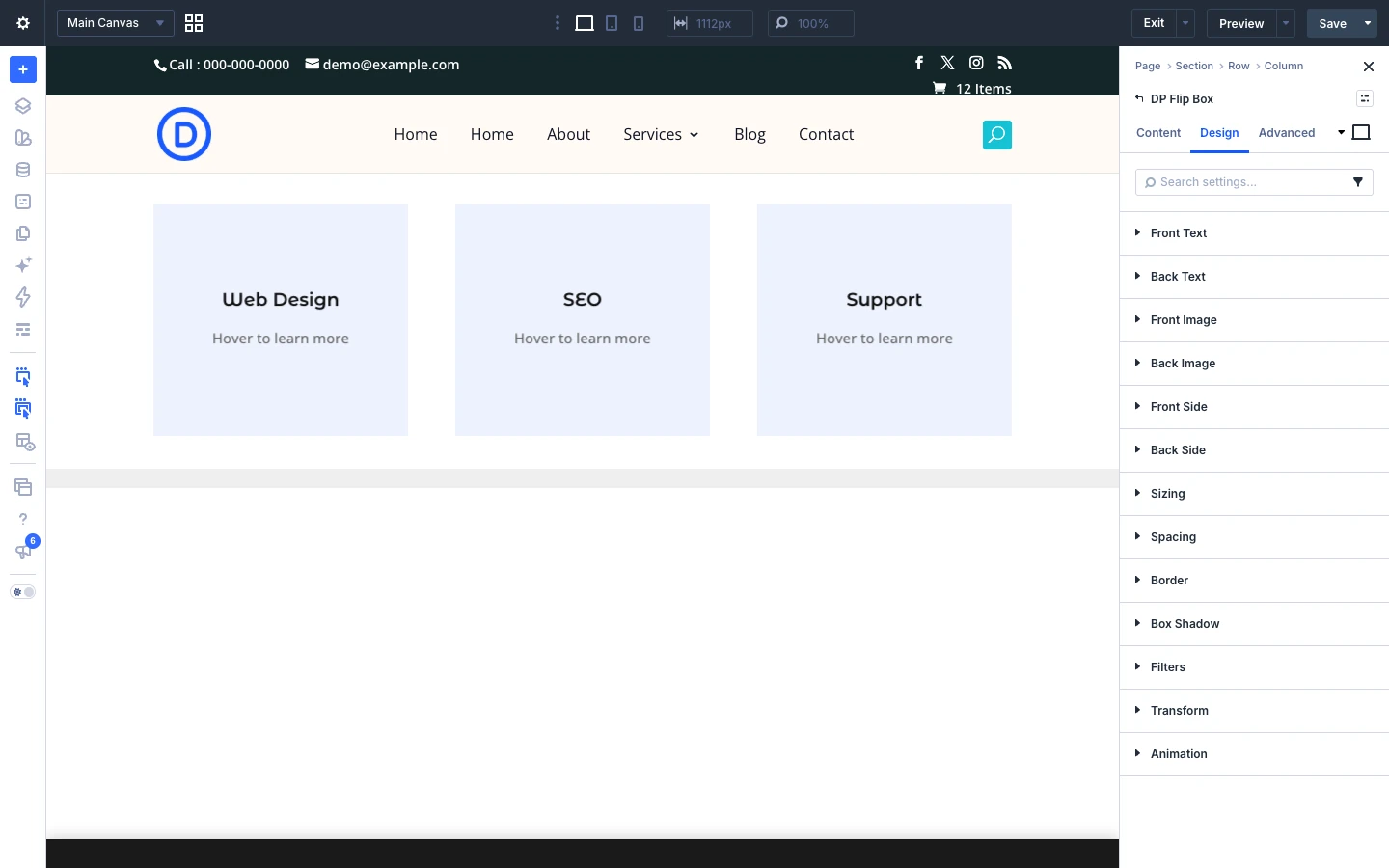The image size is (1389, 868).
Task: Click the Page breadcrumb link
Action: [x=1148, y=66]
